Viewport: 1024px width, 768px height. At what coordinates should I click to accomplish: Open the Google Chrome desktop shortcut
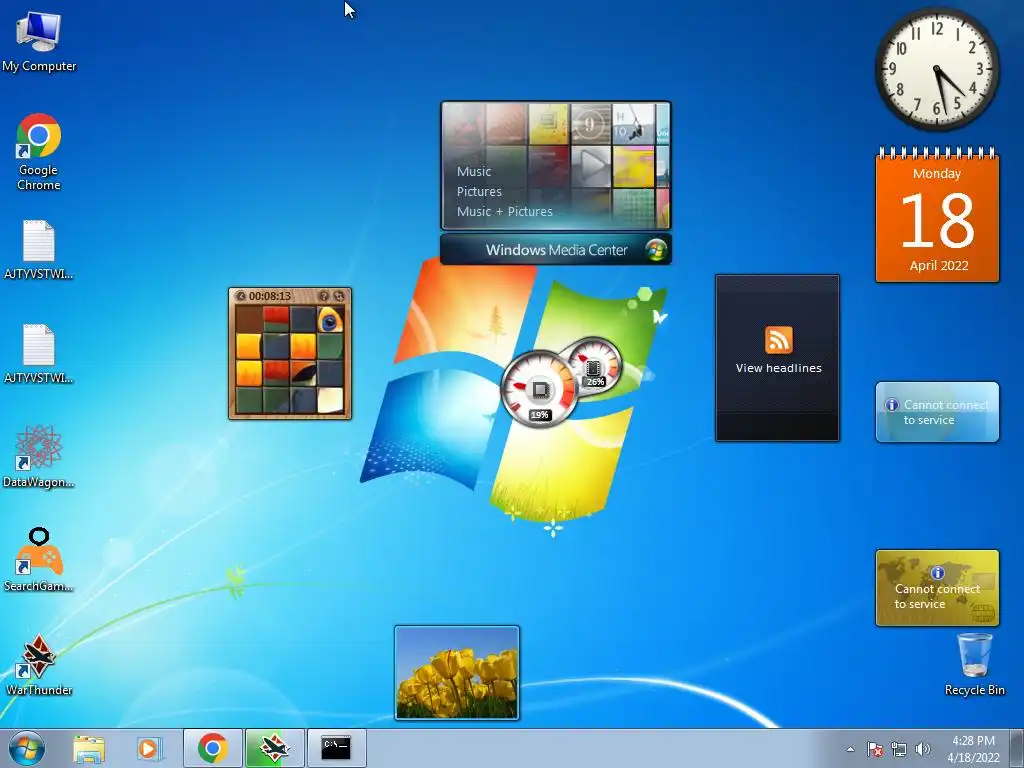pos(39,152)
